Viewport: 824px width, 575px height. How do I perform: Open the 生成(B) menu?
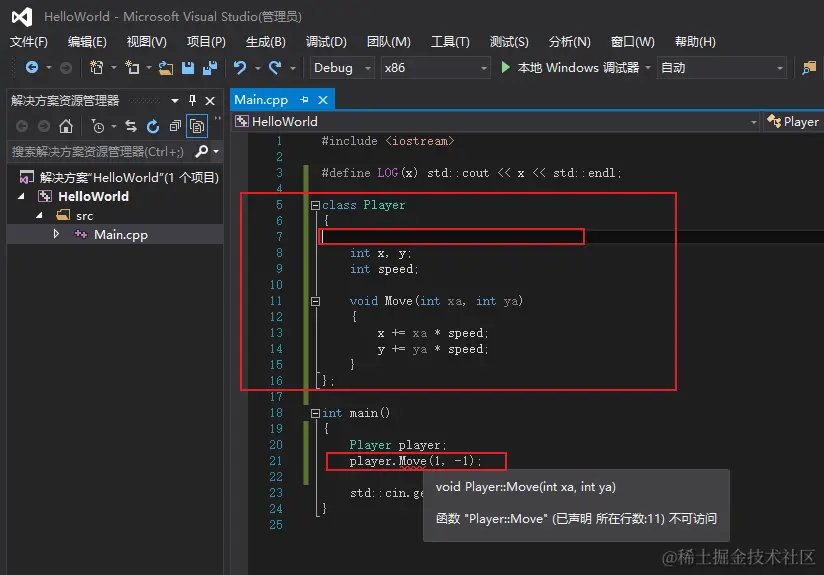(x=265, y=42)
